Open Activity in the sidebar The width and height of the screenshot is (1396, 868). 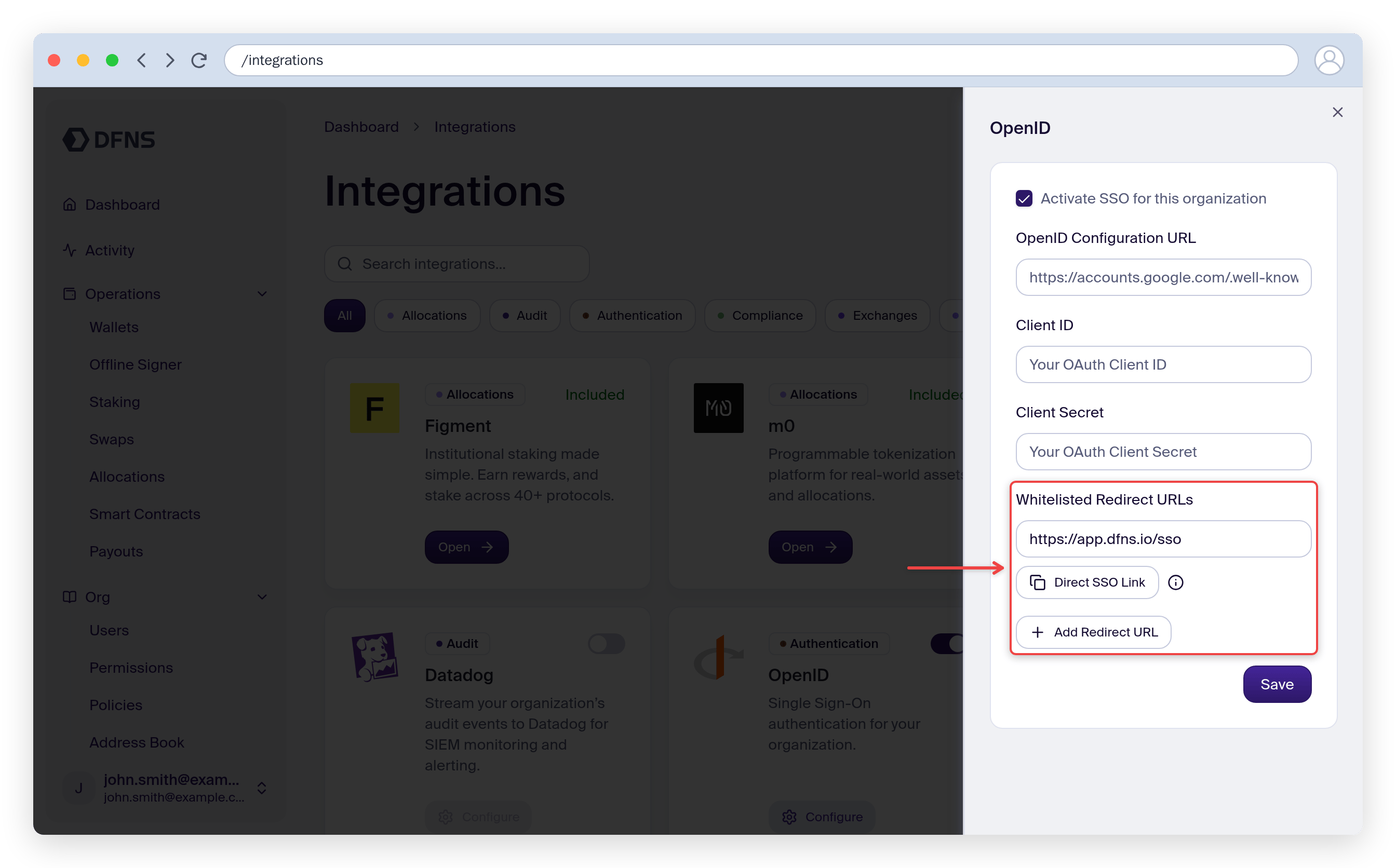110,250
